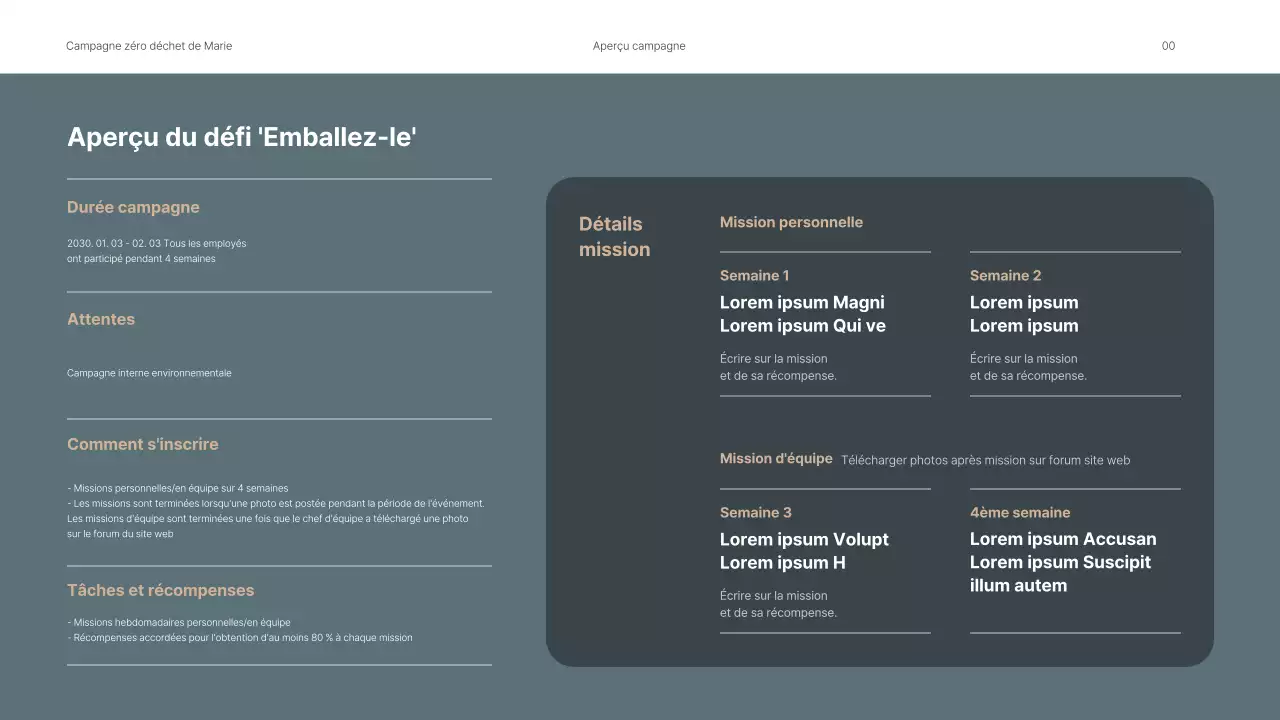Screen dimensions: 1280x720
Task: Click the header text 'Campagne zéro déchet de Marie'
Action: (149, 46)
